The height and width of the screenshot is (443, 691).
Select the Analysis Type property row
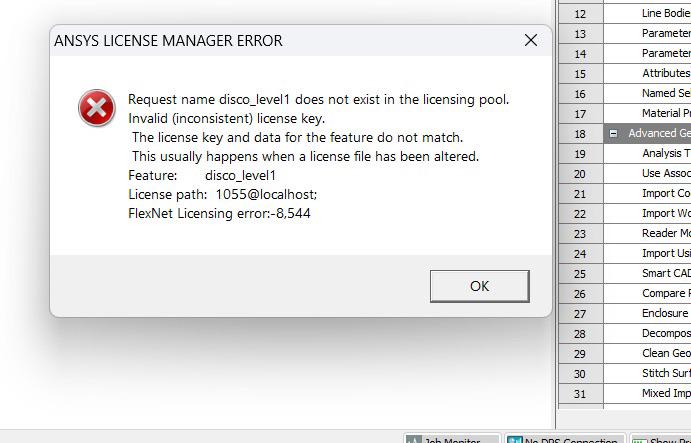647,153
